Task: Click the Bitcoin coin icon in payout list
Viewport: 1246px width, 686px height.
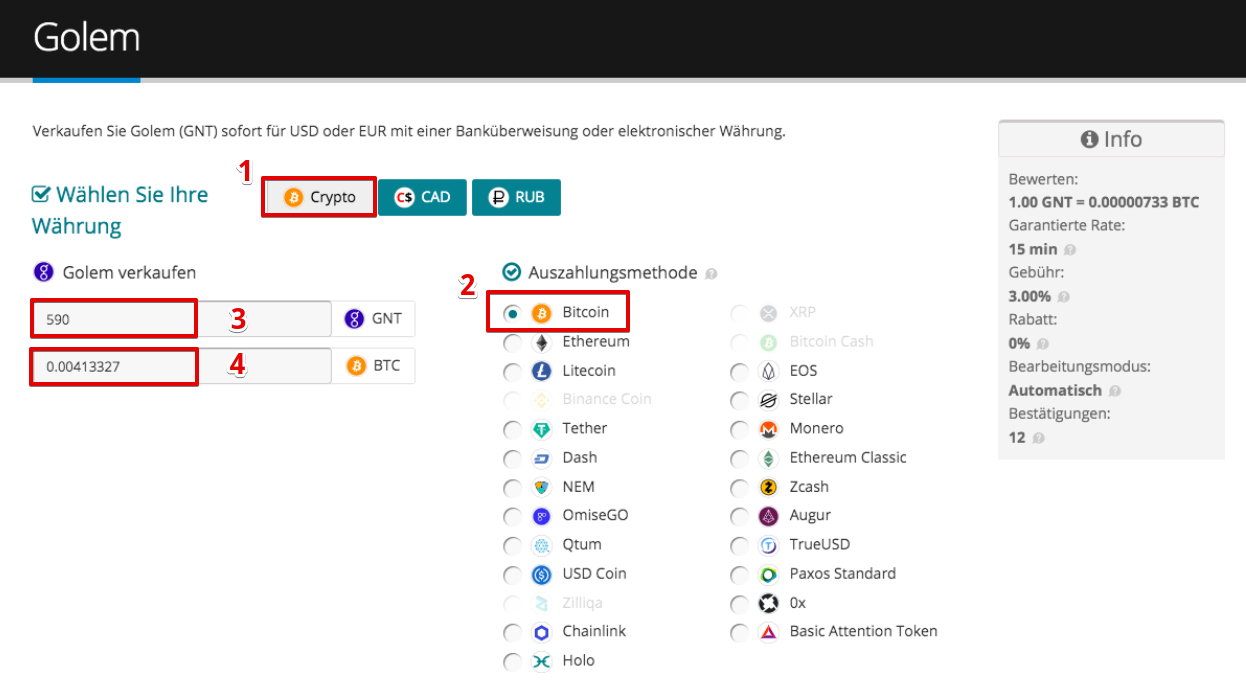Action: [x=542, y=313]
